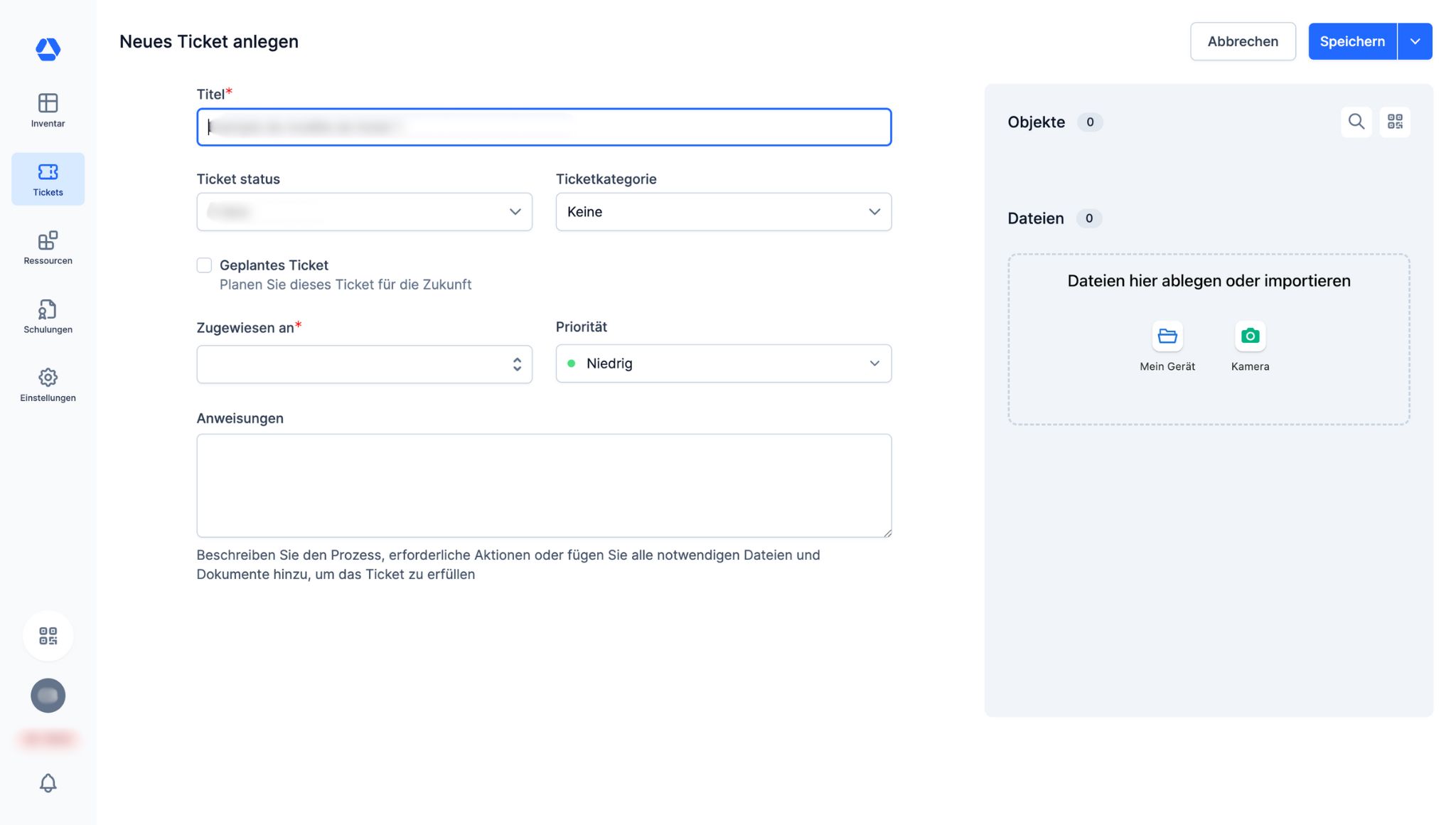Expand the Ticketkategorie dropdown
This screenshot has width=1456, height=825.
[x=723, y=212]
